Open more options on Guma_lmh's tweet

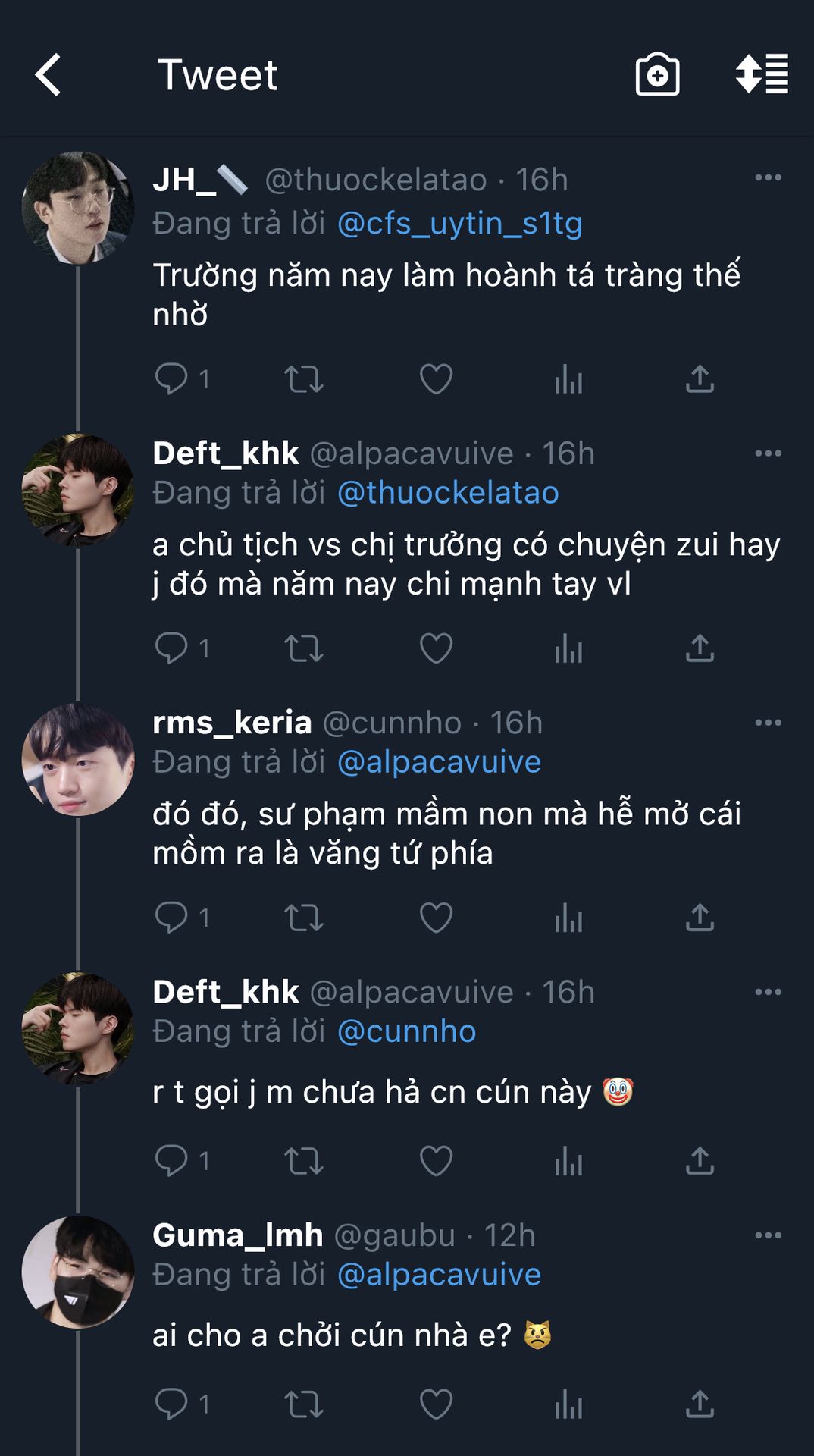[768, 1235]
